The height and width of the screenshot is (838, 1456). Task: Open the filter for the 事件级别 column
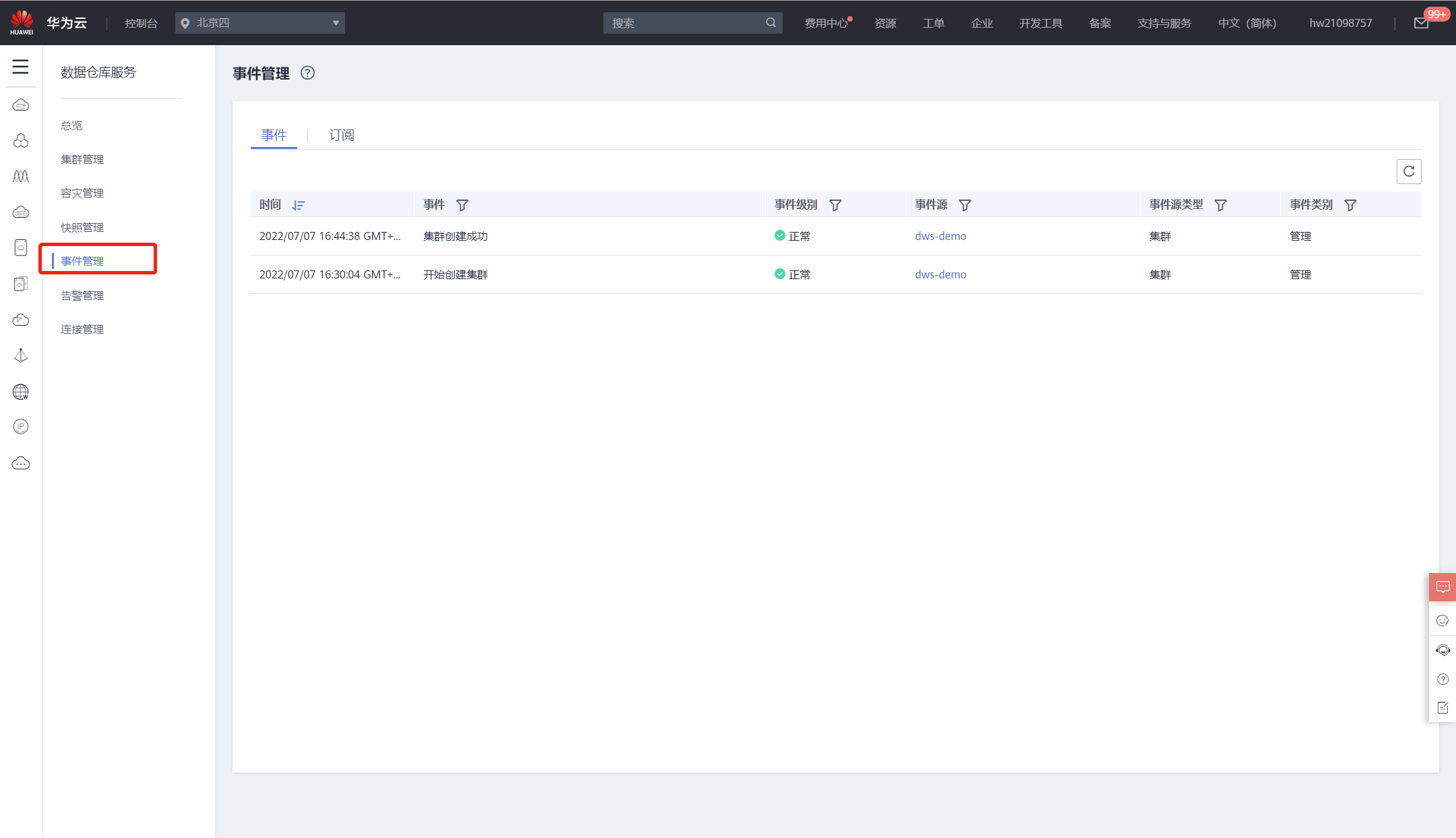835,205
